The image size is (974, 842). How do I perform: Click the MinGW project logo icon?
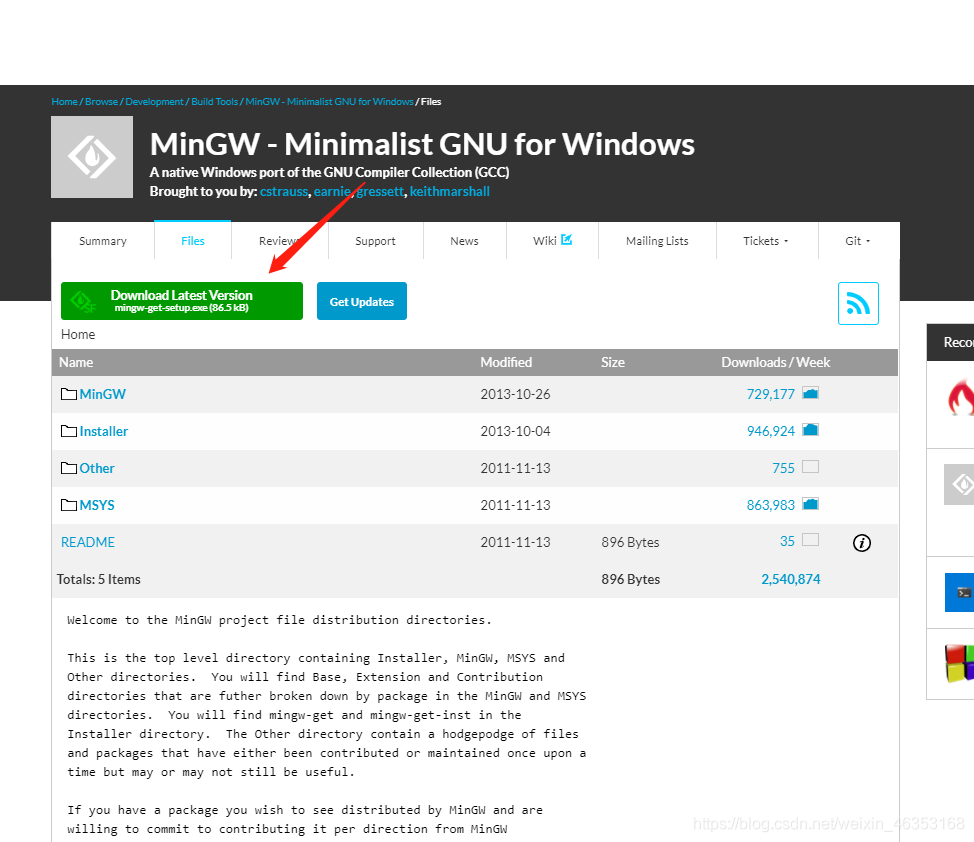tap(92, 157)
